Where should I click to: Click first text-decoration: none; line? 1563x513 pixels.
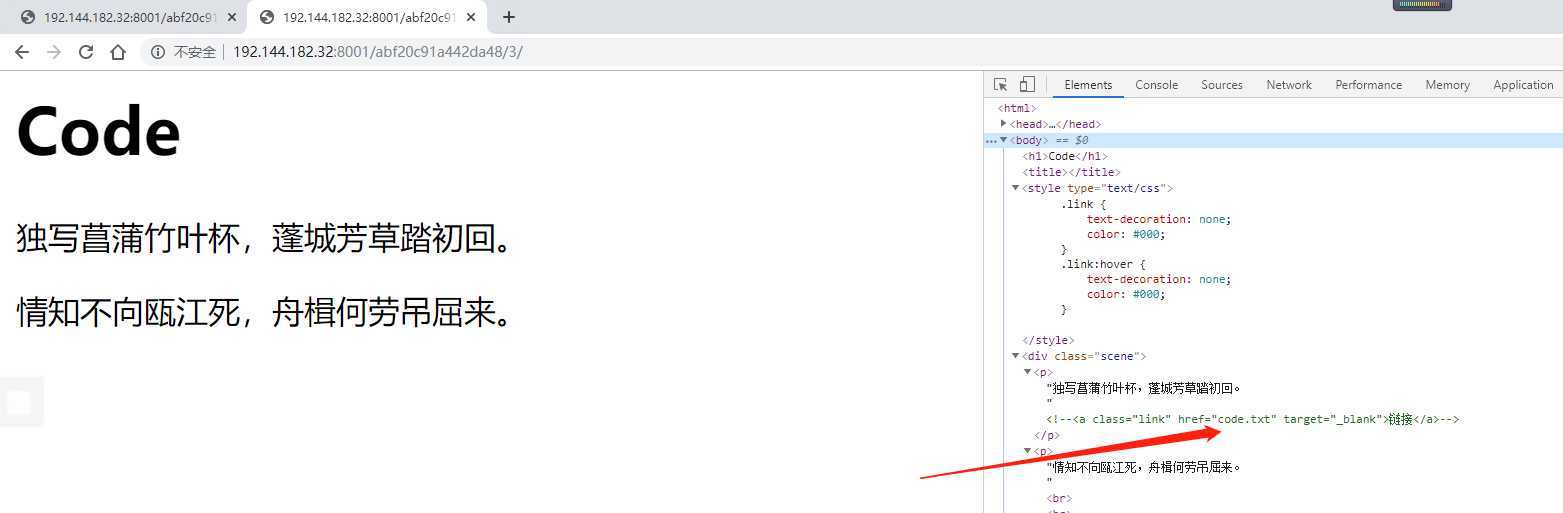click(1159, 219)
